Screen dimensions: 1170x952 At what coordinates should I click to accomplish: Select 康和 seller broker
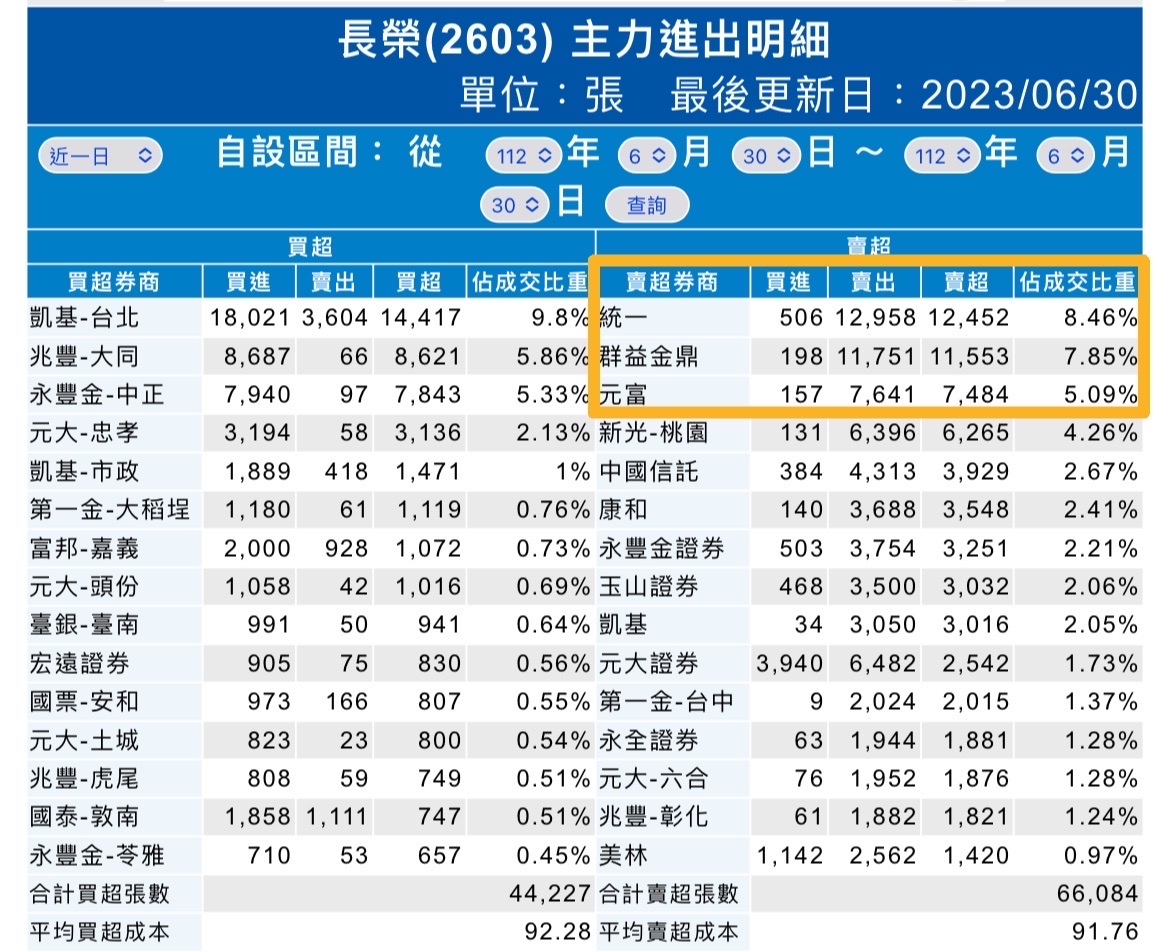pos(623,510)
